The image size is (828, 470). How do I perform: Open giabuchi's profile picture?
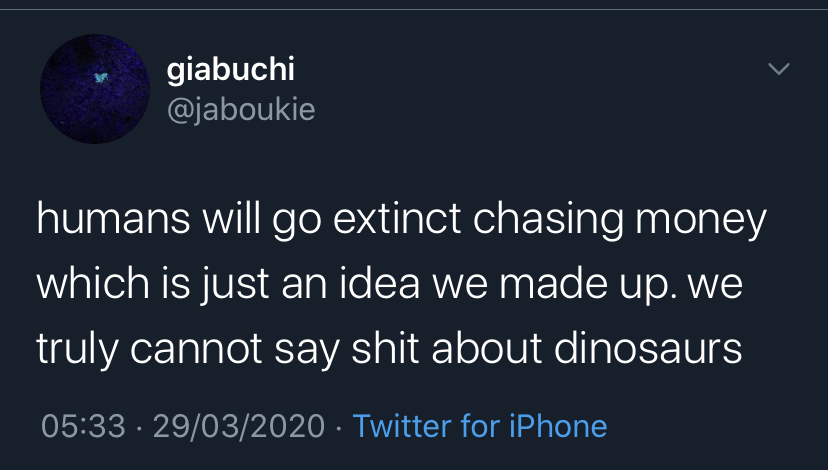coord(95,89)
